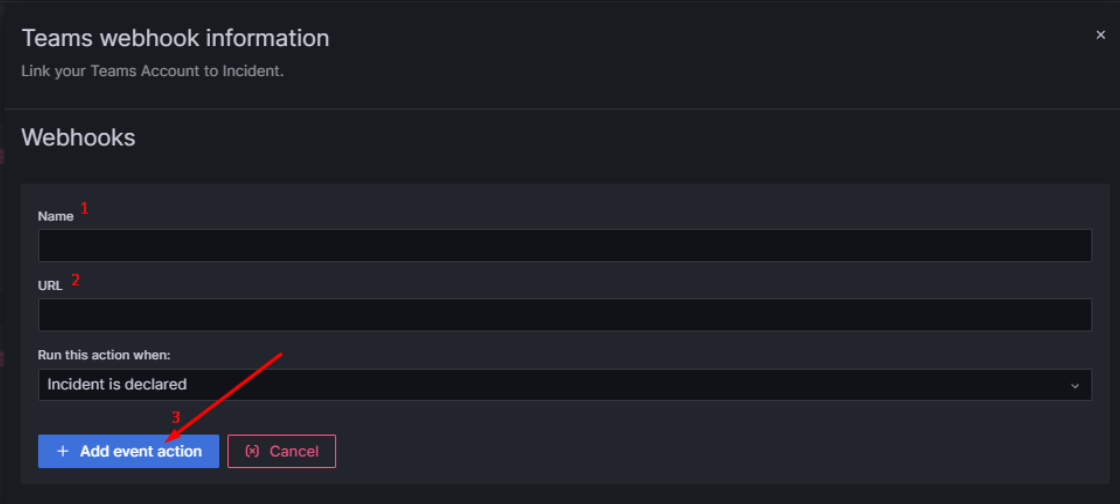The height and width of the screenshot is (504, 1120).
Task: Focus the webhook Name input field
Action: tap(564, 245)
